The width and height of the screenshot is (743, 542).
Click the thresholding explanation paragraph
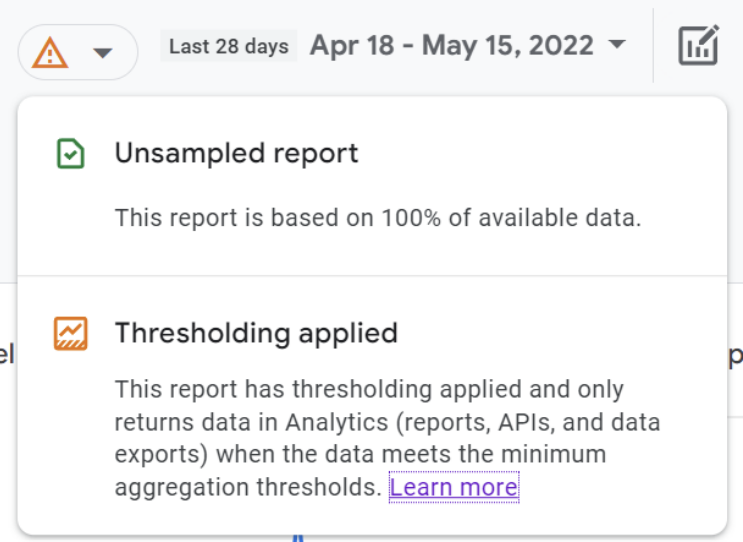(370, 421)
